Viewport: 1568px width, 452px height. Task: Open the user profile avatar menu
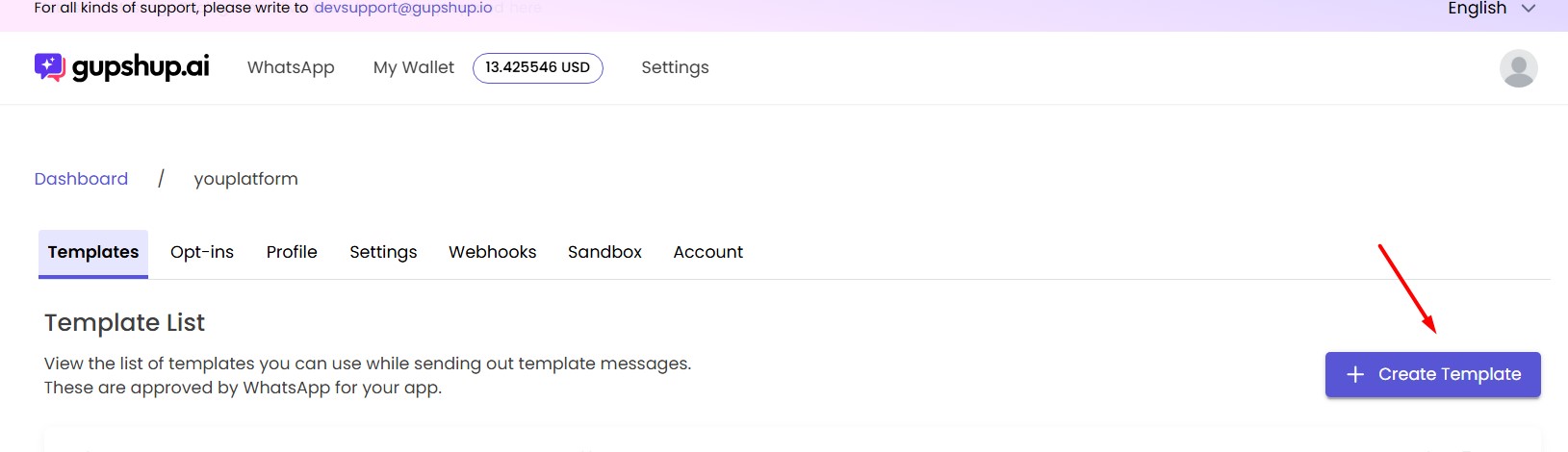click(1518, 68)
